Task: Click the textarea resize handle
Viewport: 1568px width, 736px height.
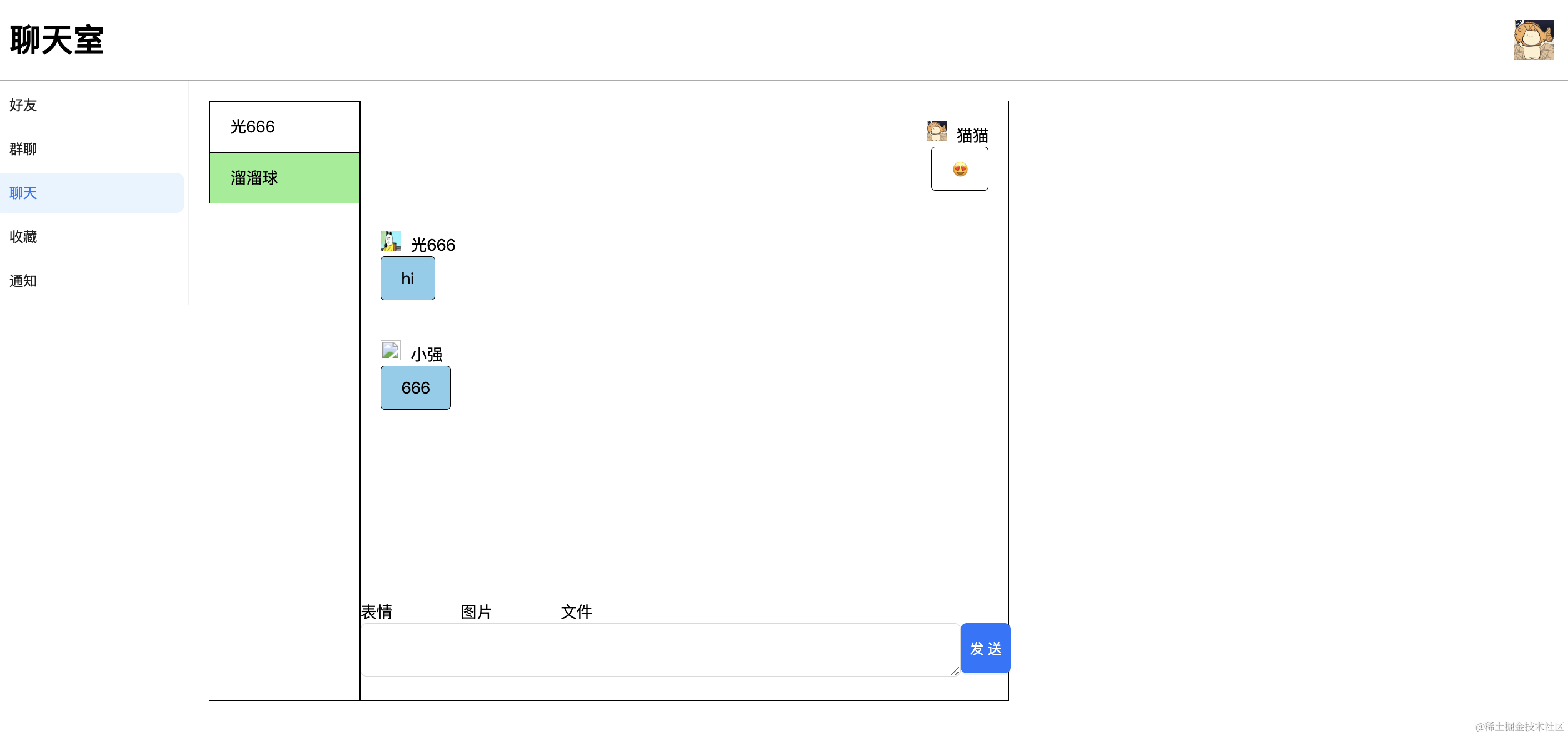Action: (955, 671)
